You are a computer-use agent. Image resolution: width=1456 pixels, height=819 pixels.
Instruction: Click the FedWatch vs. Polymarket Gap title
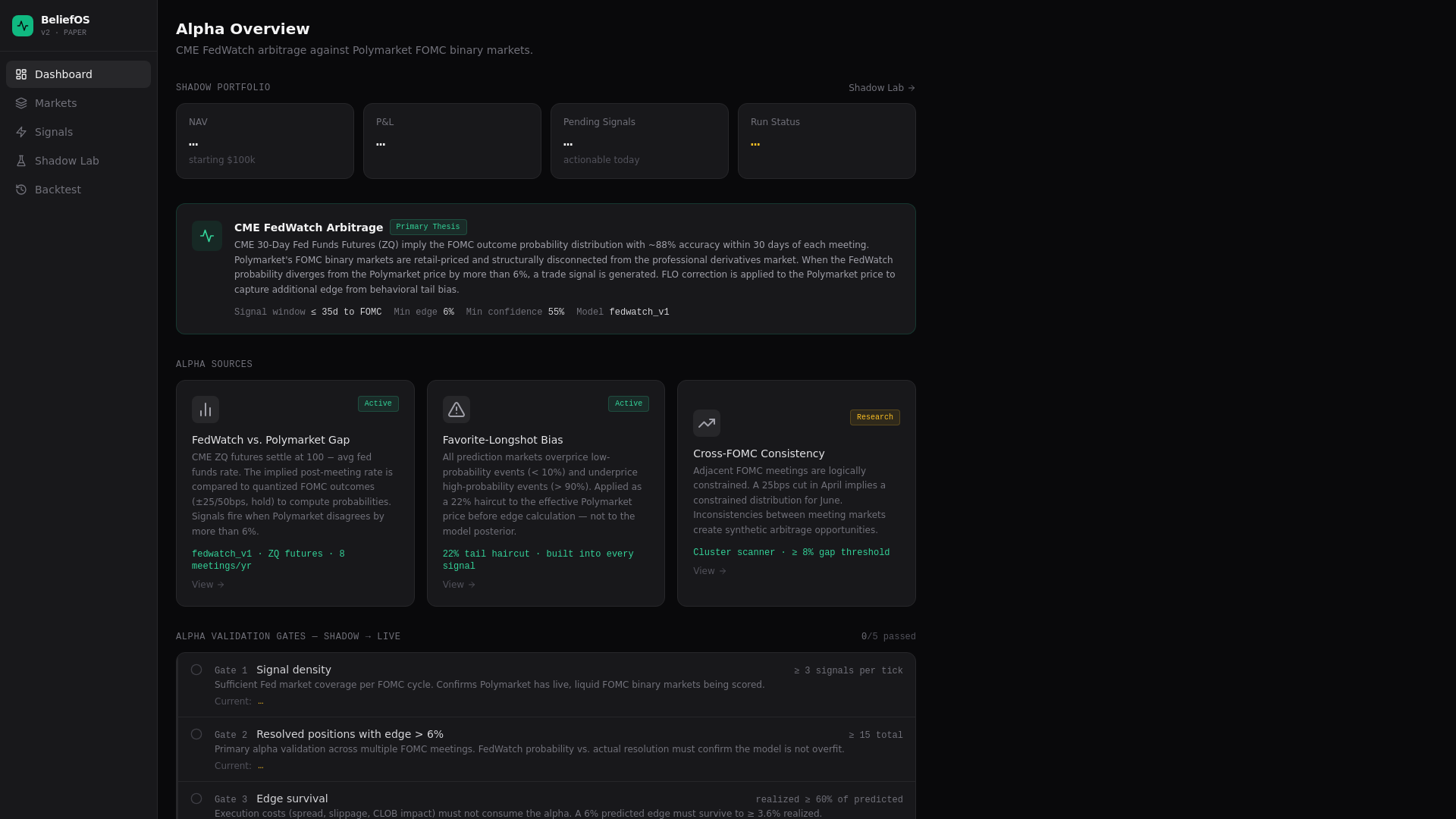point(271,440)
